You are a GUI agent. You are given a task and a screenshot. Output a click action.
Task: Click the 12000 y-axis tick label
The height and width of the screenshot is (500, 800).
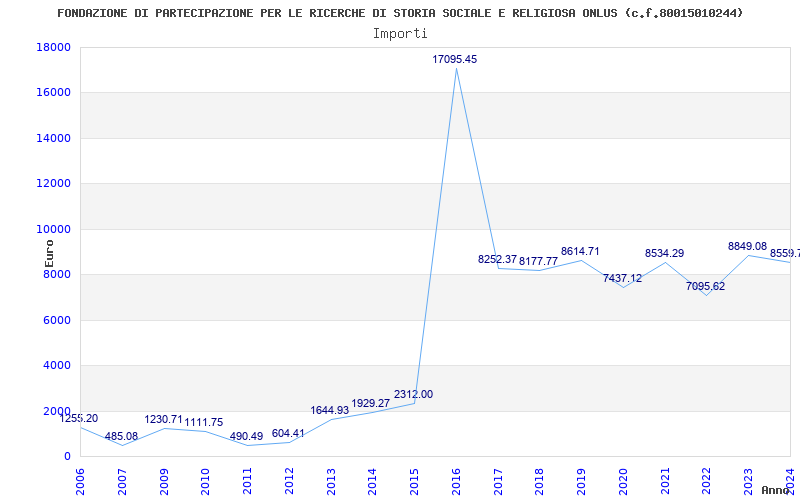[x=54, y=184]
